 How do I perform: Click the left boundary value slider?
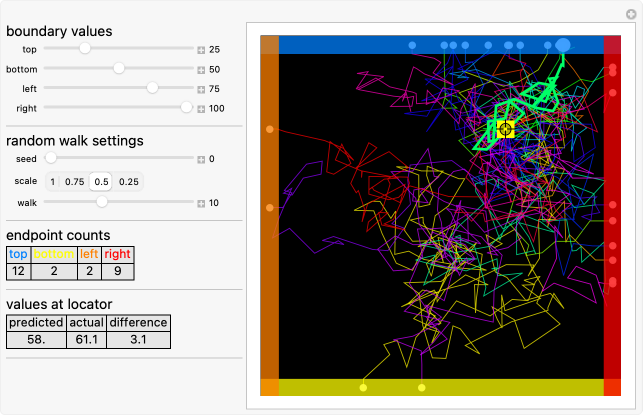[119, 88]
